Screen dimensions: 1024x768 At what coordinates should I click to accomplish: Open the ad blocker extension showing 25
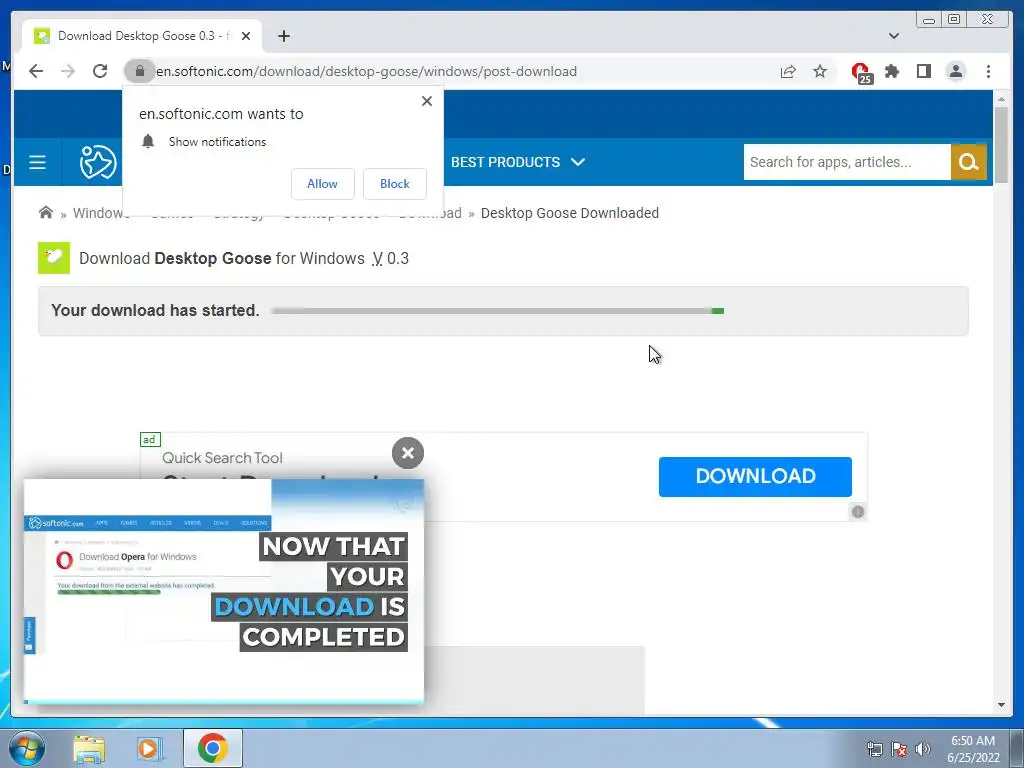(862, 72)
